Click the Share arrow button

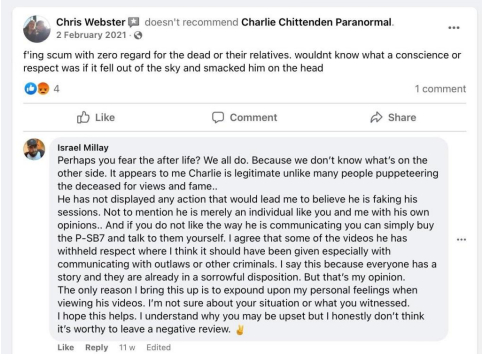coord(393,117)
